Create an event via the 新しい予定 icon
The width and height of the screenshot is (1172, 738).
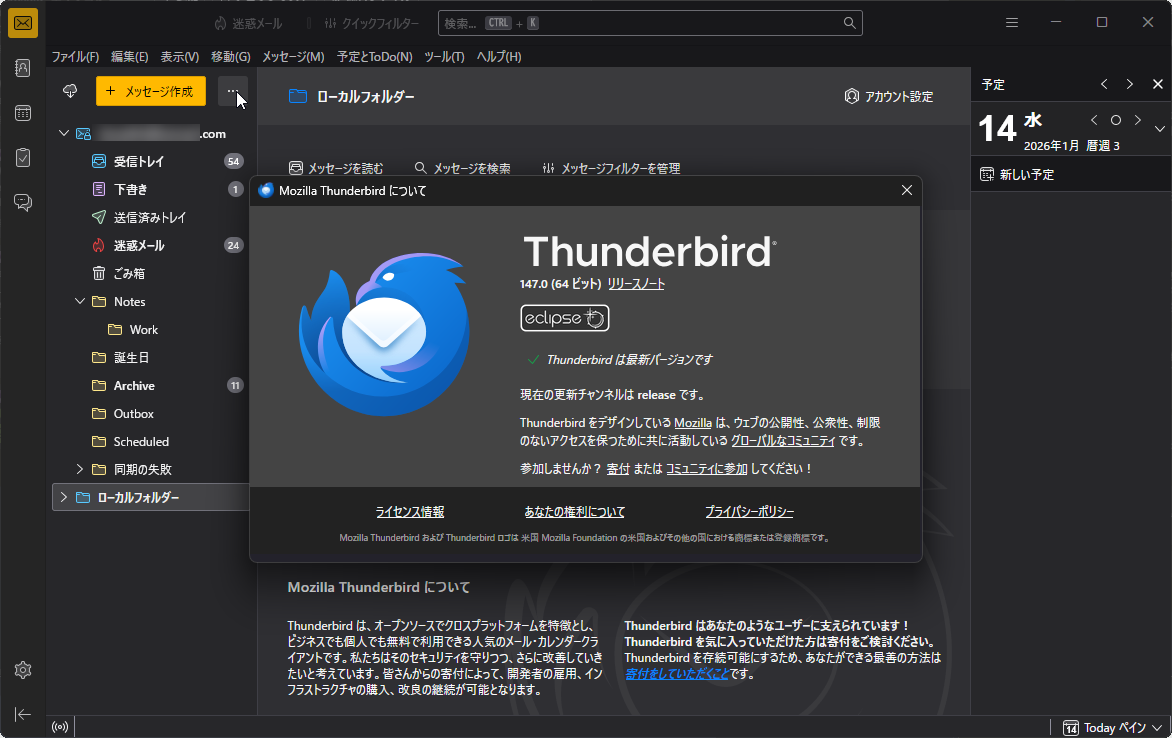[985, 173]
